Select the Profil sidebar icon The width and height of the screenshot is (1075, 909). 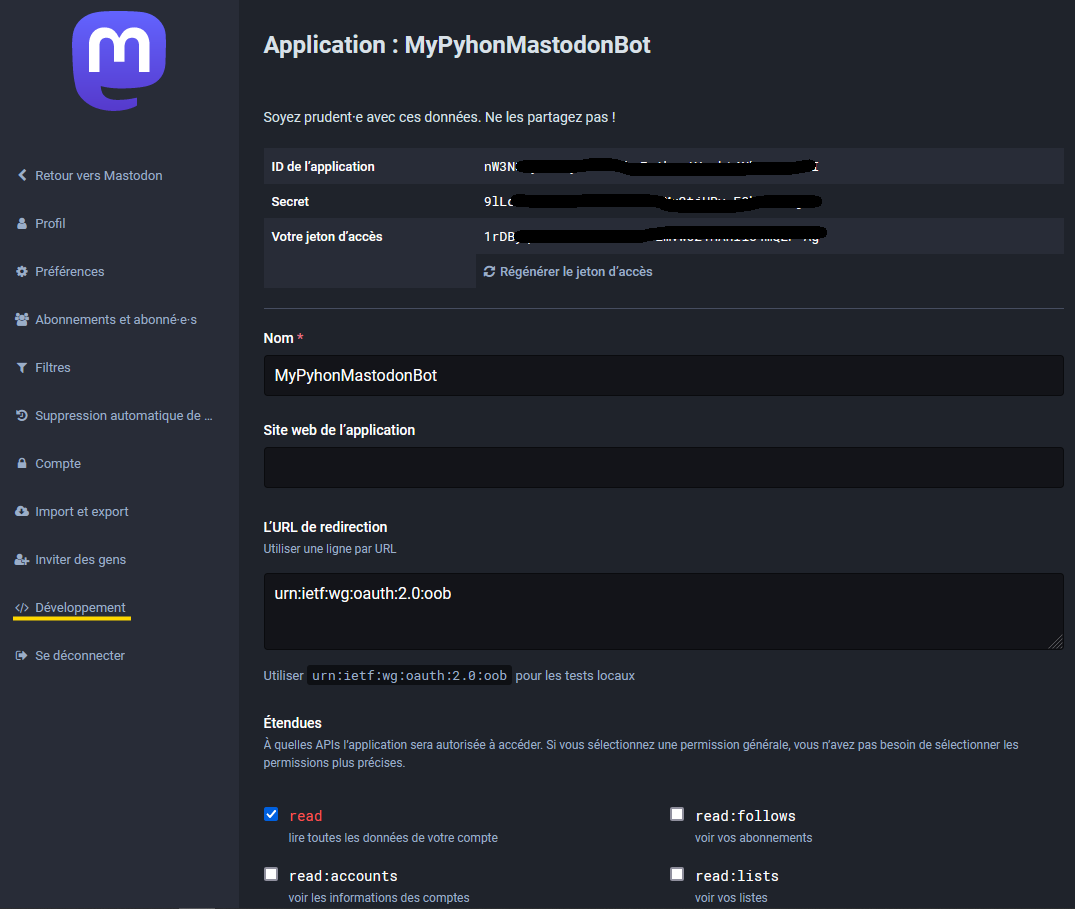[x=21, y=223]
